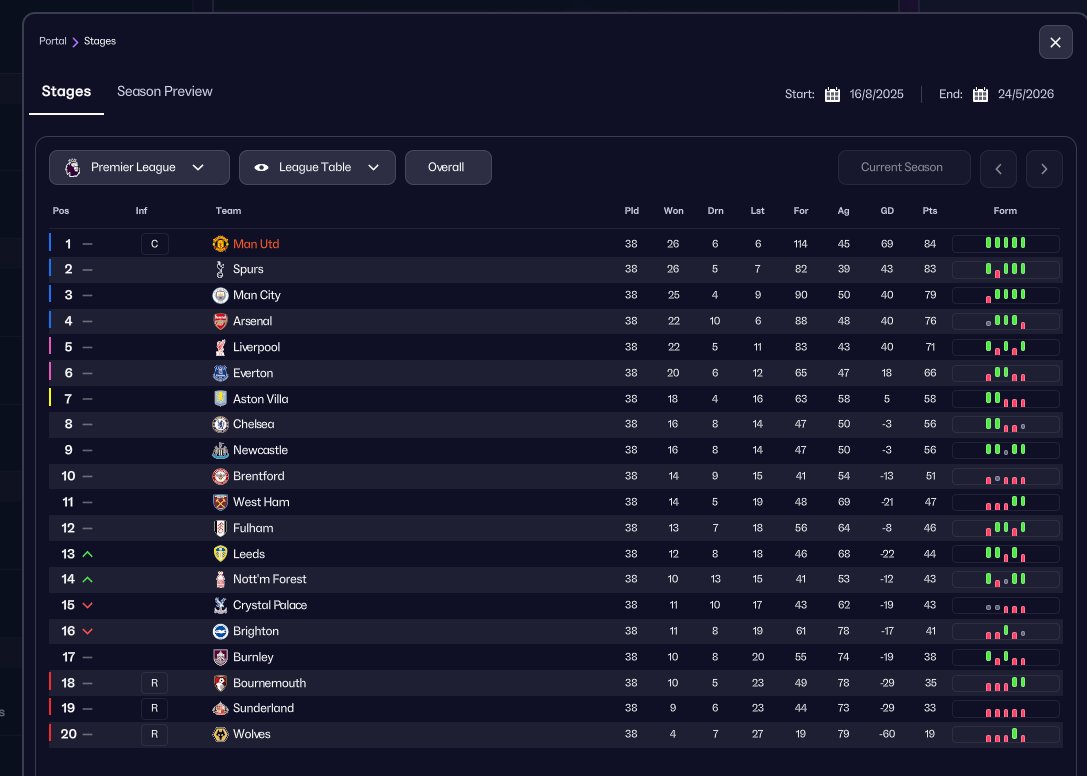This screenshot has height=776, width=1087.
Task: Click the Arsenal club badge icon
Action: (x=221, y=321)
